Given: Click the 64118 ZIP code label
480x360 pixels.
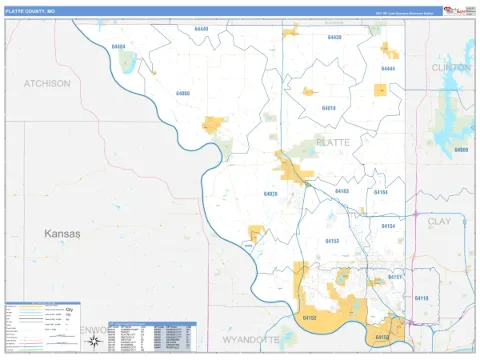Looking at the screenshot, I should click(x=421, y=298).
